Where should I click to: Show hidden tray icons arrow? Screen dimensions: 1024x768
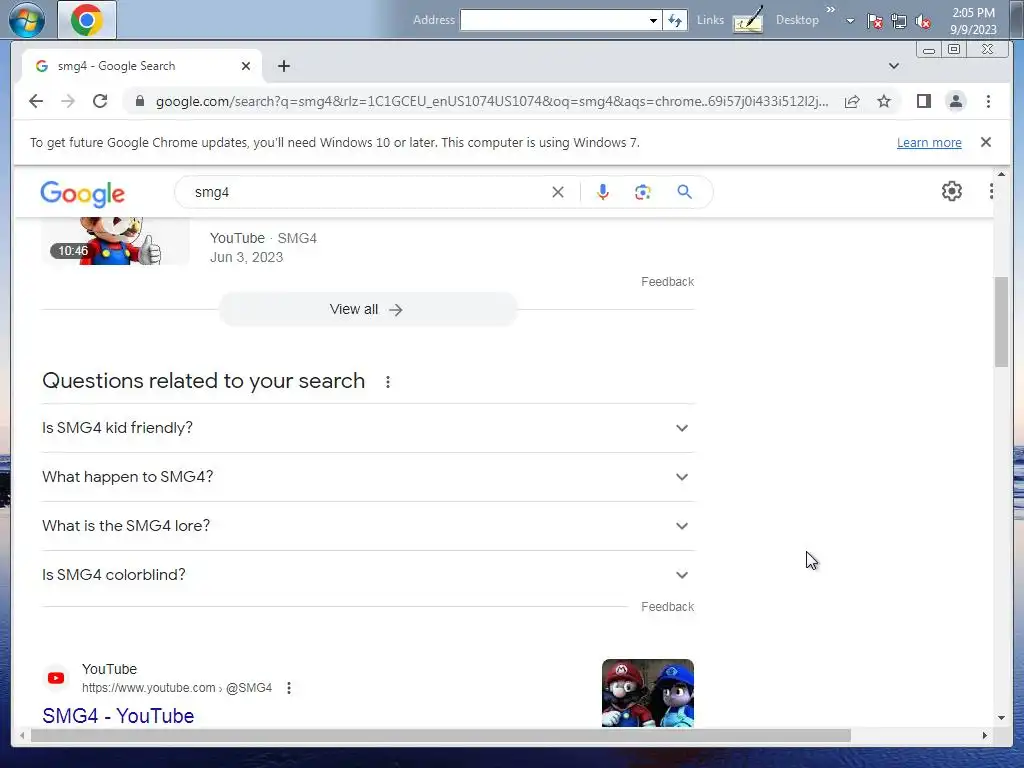click(x=850, y=21)
